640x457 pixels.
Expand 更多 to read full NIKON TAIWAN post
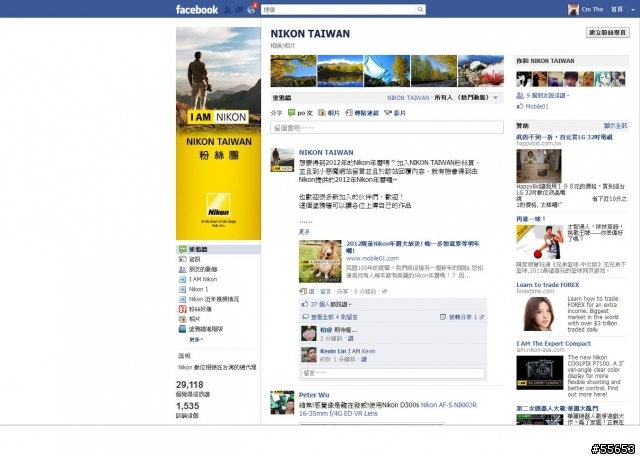tap(304, 232)
